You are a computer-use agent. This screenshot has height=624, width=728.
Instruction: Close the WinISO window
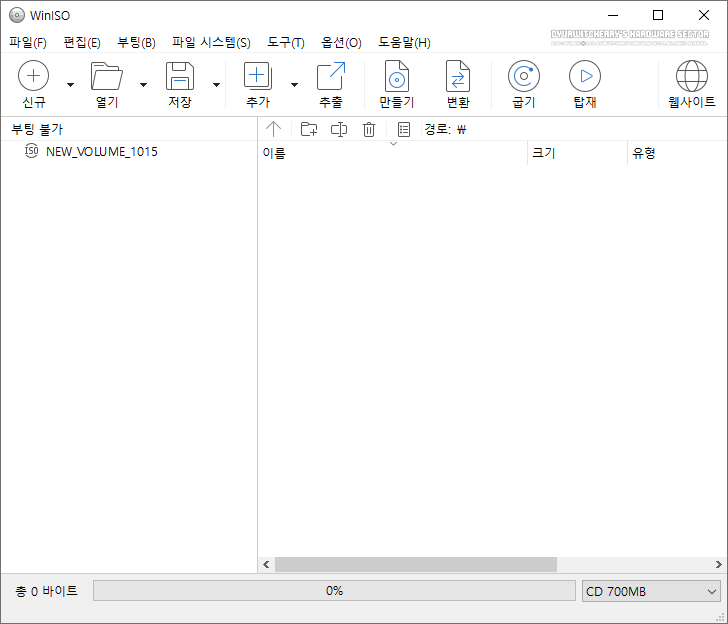704,15
